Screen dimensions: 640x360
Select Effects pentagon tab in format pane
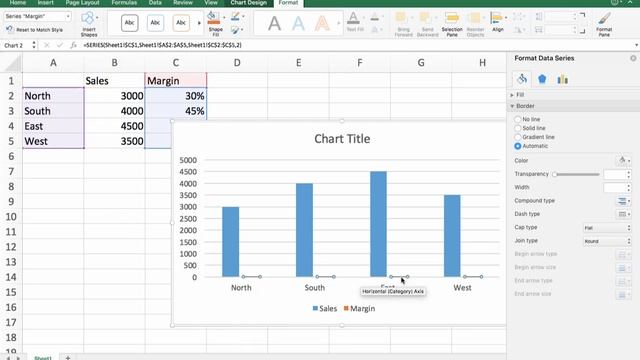542,79
